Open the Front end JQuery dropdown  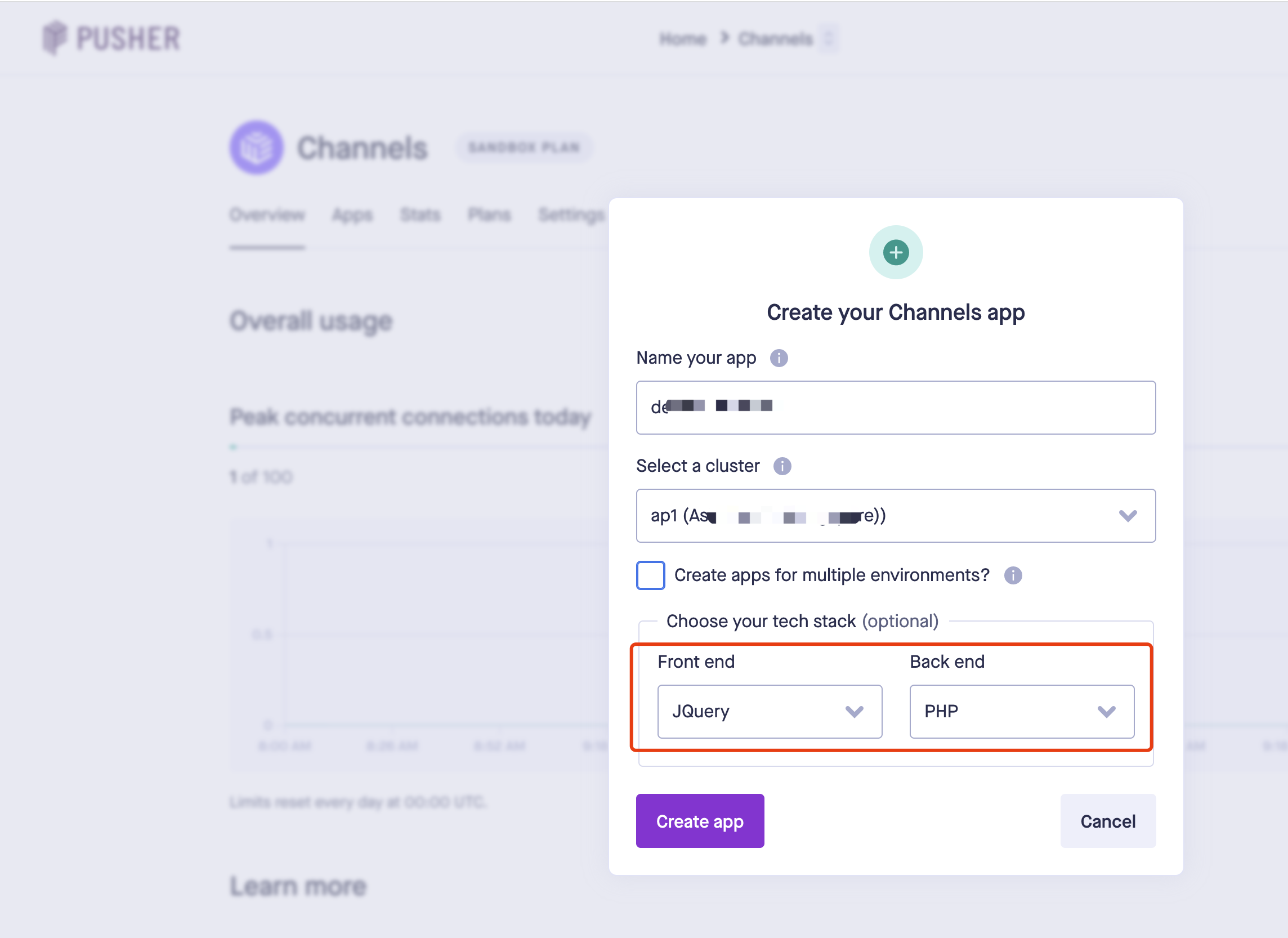tap(769, 711)
